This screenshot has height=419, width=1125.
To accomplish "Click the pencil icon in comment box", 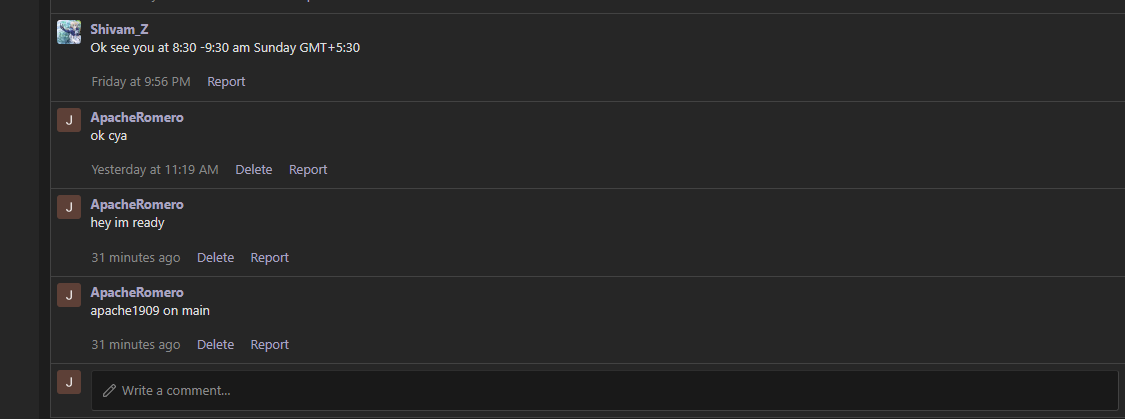I will (109, 390).
